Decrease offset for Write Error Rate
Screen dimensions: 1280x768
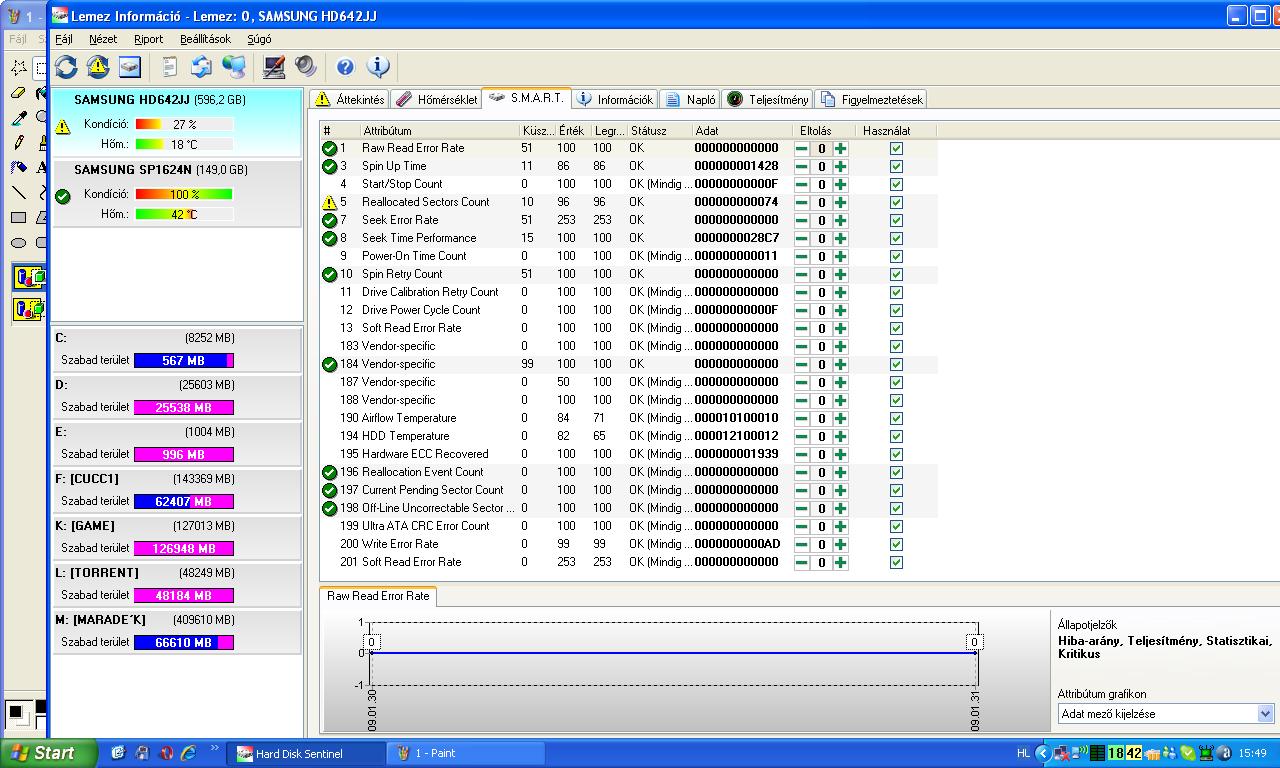click(802, 544)
